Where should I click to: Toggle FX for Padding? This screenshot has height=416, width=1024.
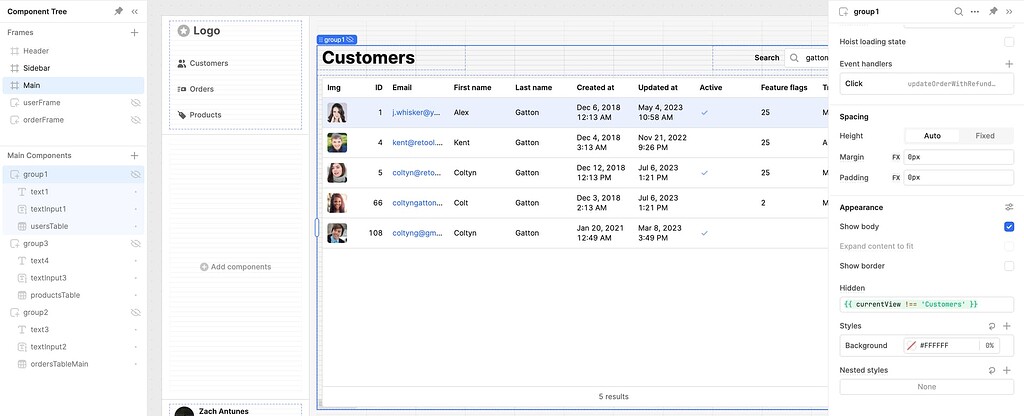[896, 178]
